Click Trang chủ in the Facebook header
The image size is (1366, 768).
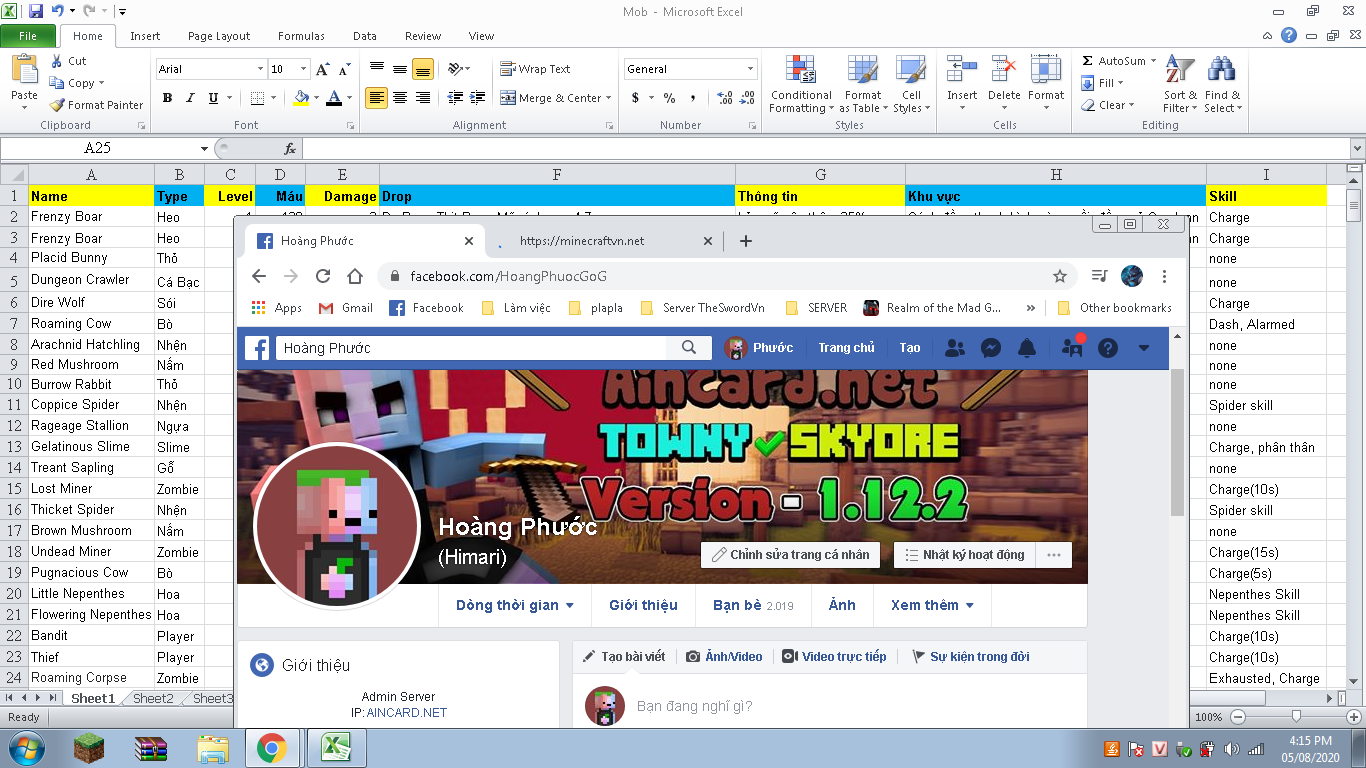(x=846, y=348)
